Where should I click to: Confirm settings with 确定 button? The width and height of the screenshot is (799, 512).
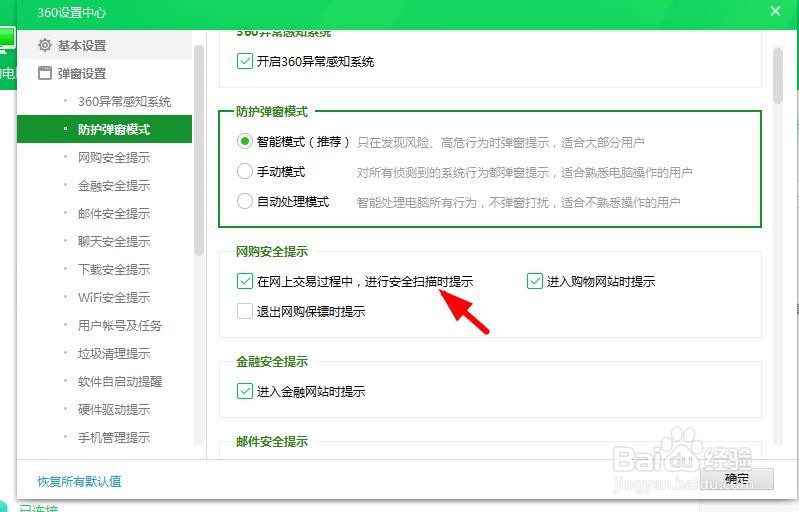coord(737,479)
